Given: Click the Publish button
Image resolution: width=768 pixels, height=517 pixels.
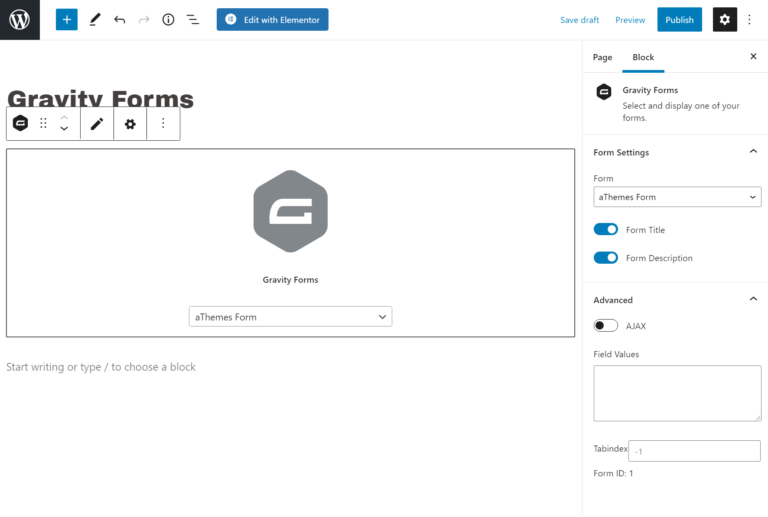Looking at the screenshot, I should pos(679,20).
